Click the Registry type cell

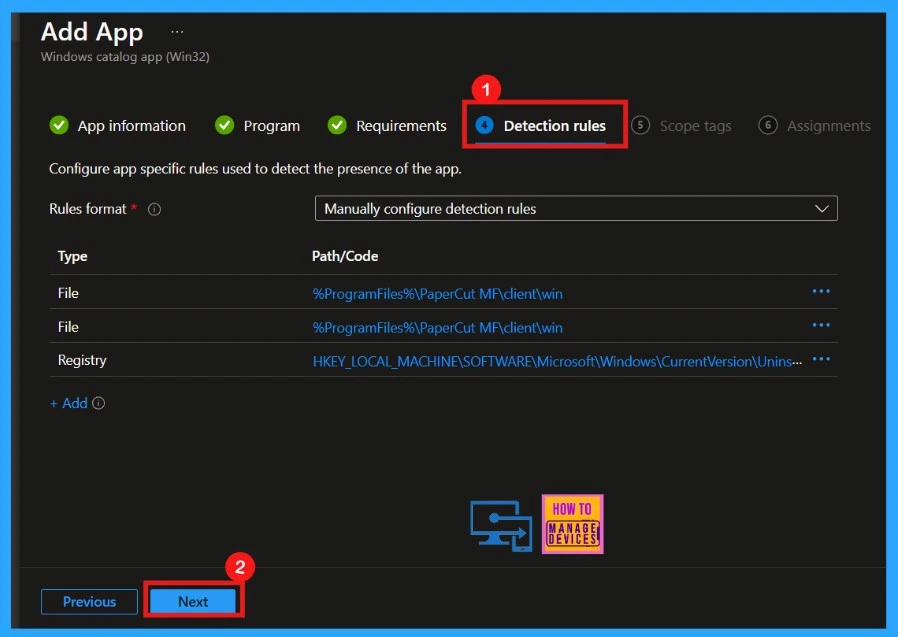82,360
